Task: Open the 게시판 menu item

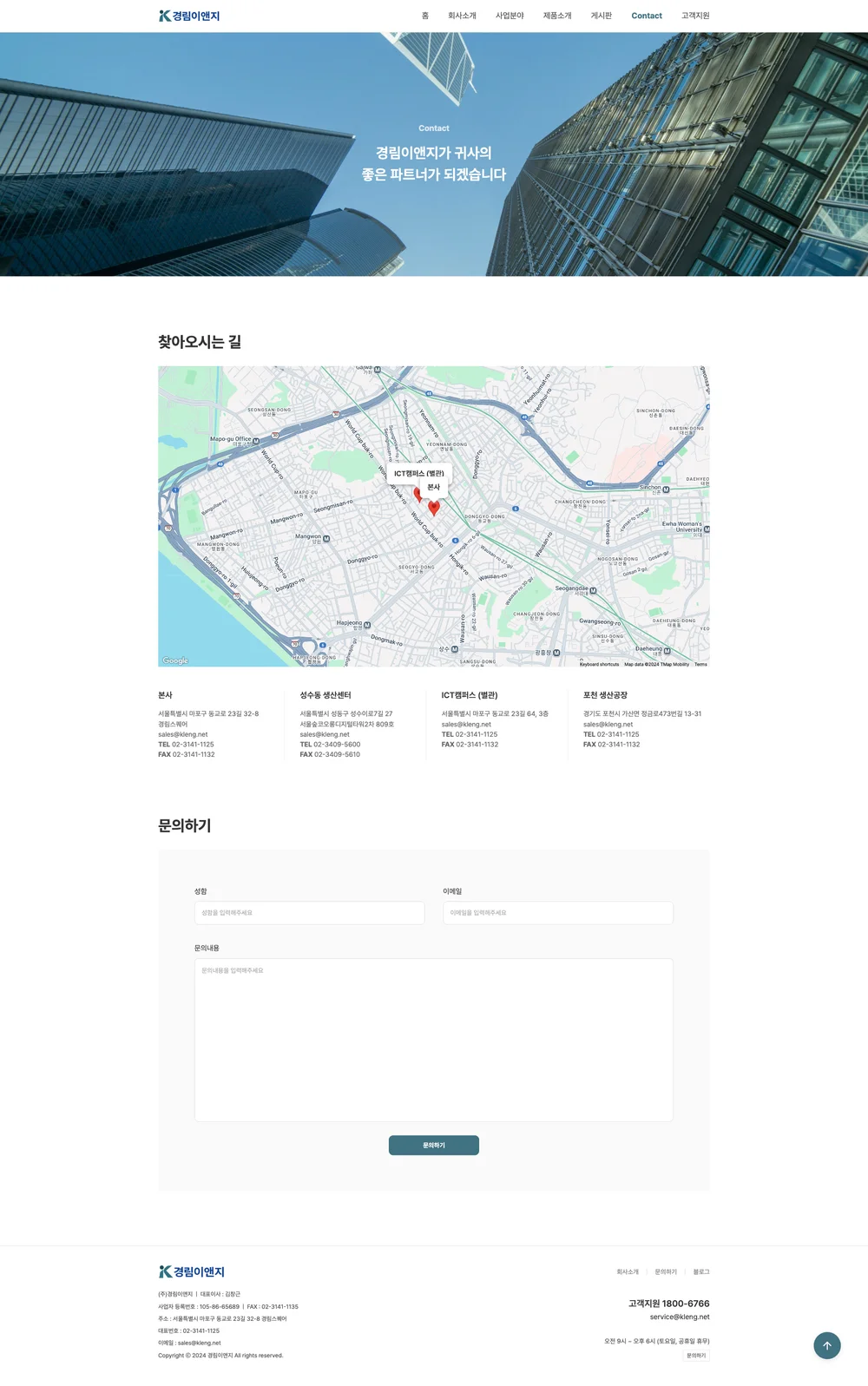Action: tap(602, 16)
